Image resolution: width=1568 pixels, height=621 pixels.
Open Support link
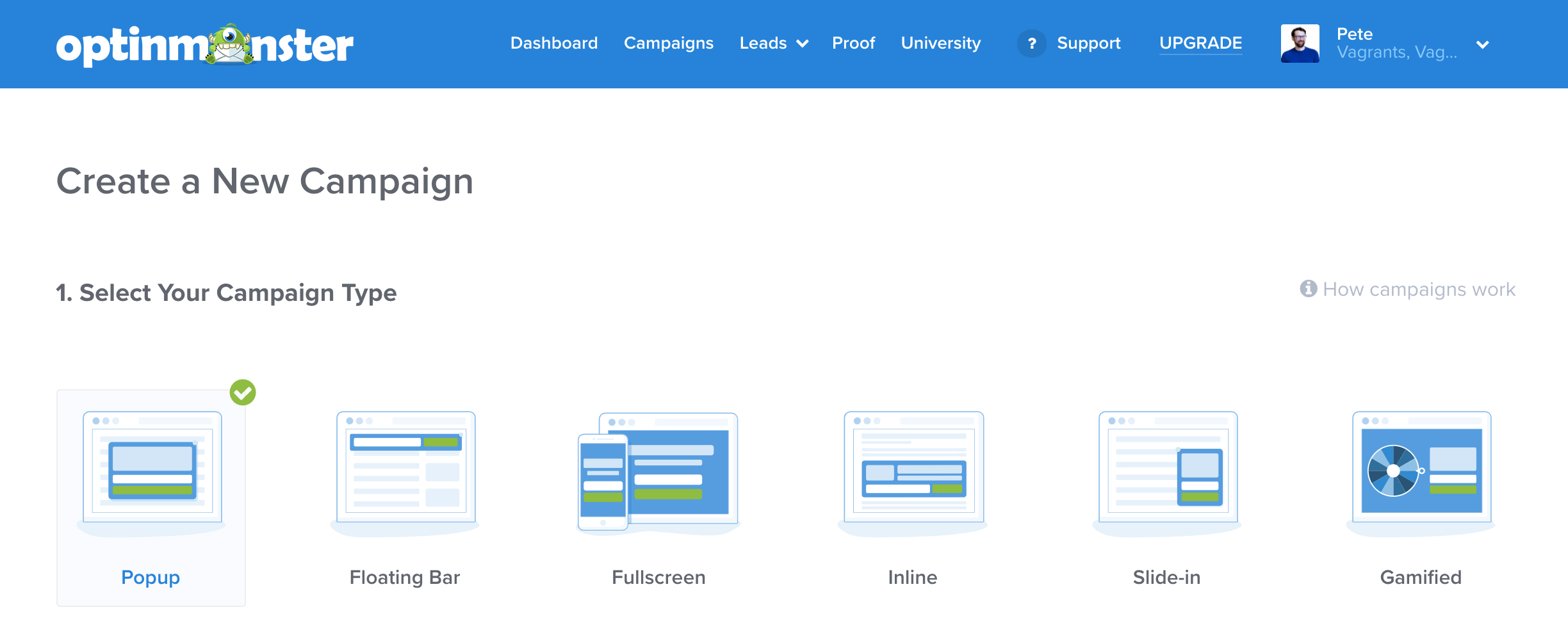click(1089, 43)
